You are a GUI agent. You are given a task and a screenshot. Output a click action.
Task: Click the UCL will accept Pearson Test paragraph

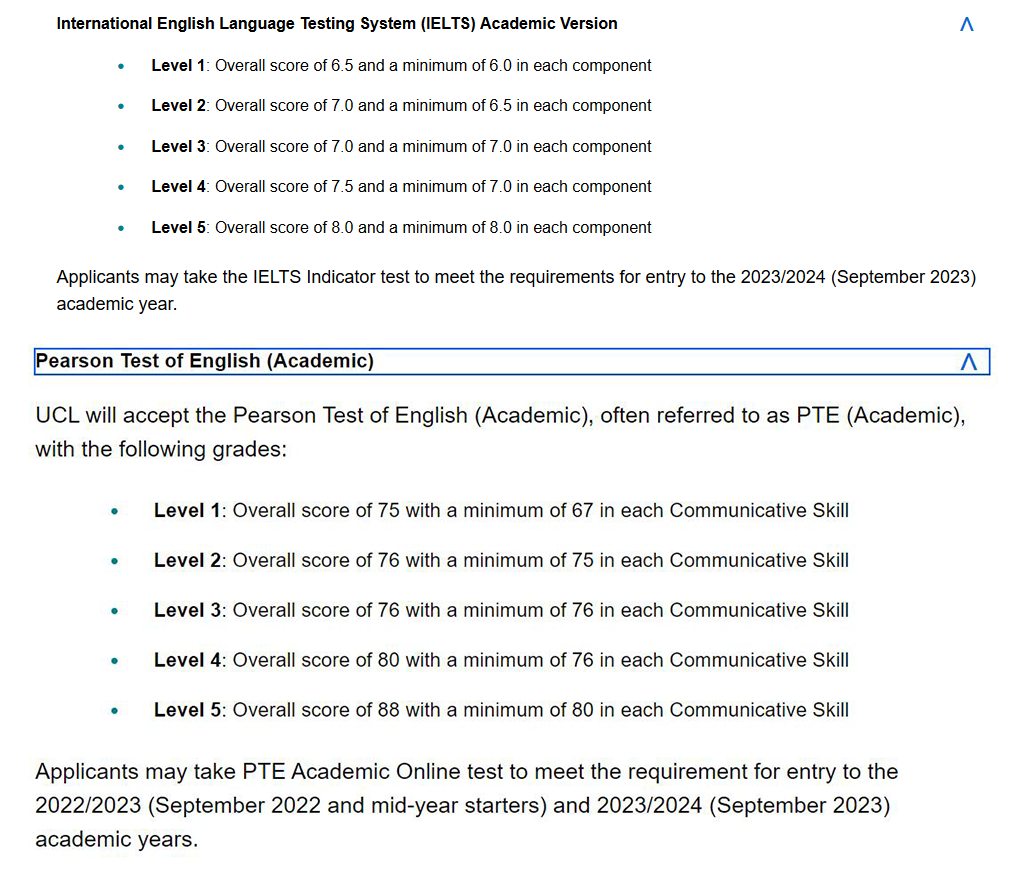(500, 432)
